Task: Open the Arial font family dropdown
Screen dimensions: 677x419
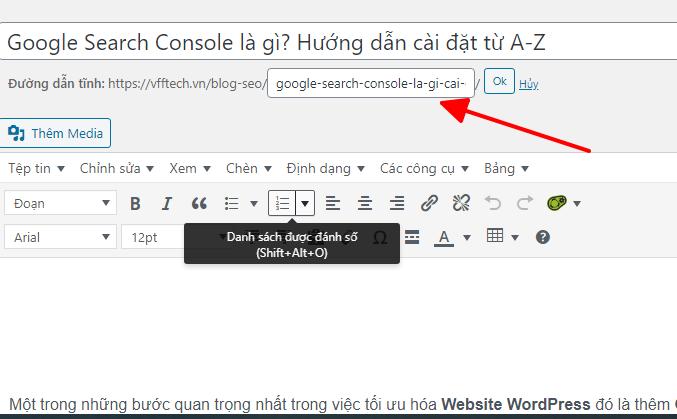Action: 60,237
